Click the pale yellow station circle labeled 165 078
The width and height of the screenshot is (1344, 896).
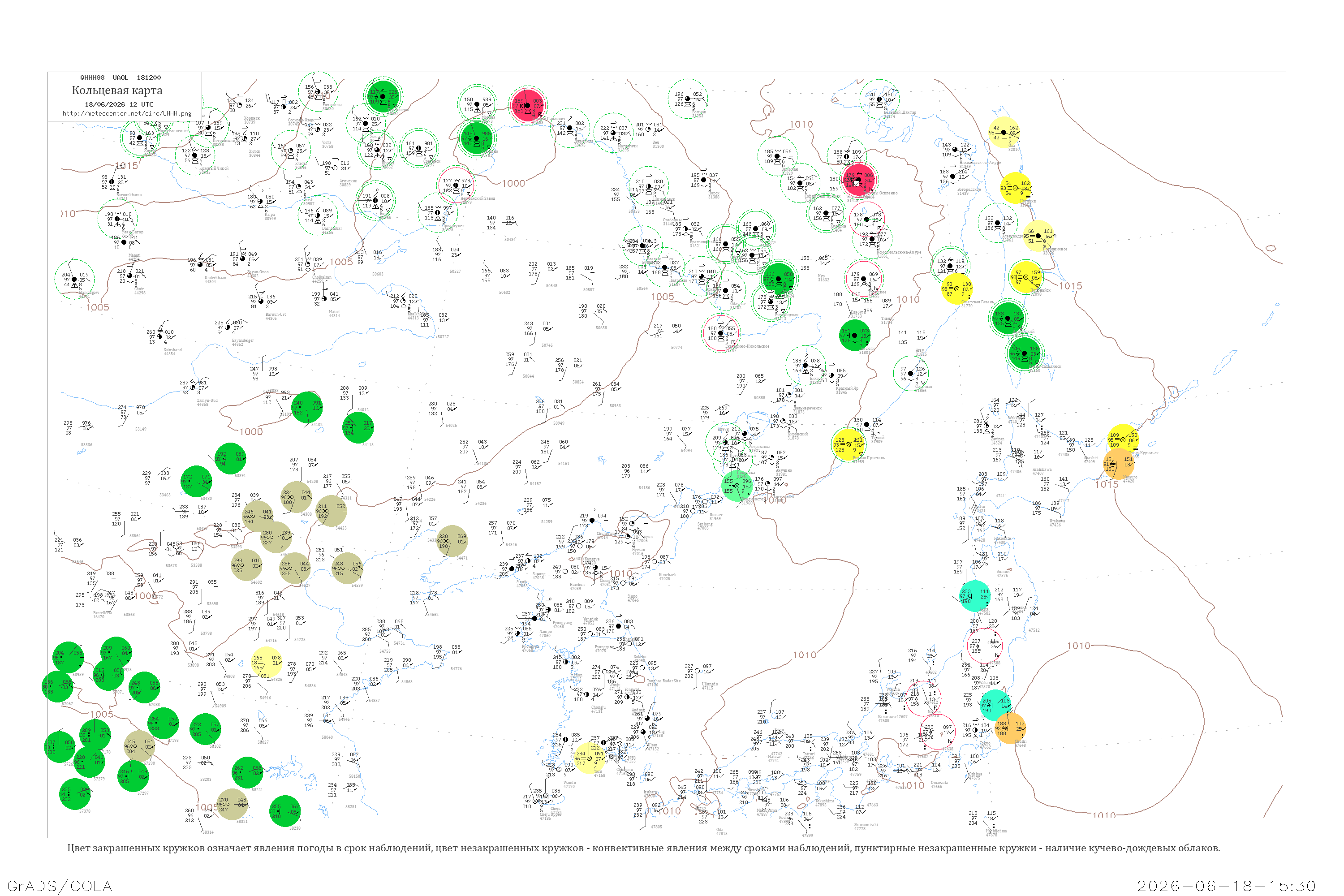[267, 662]
